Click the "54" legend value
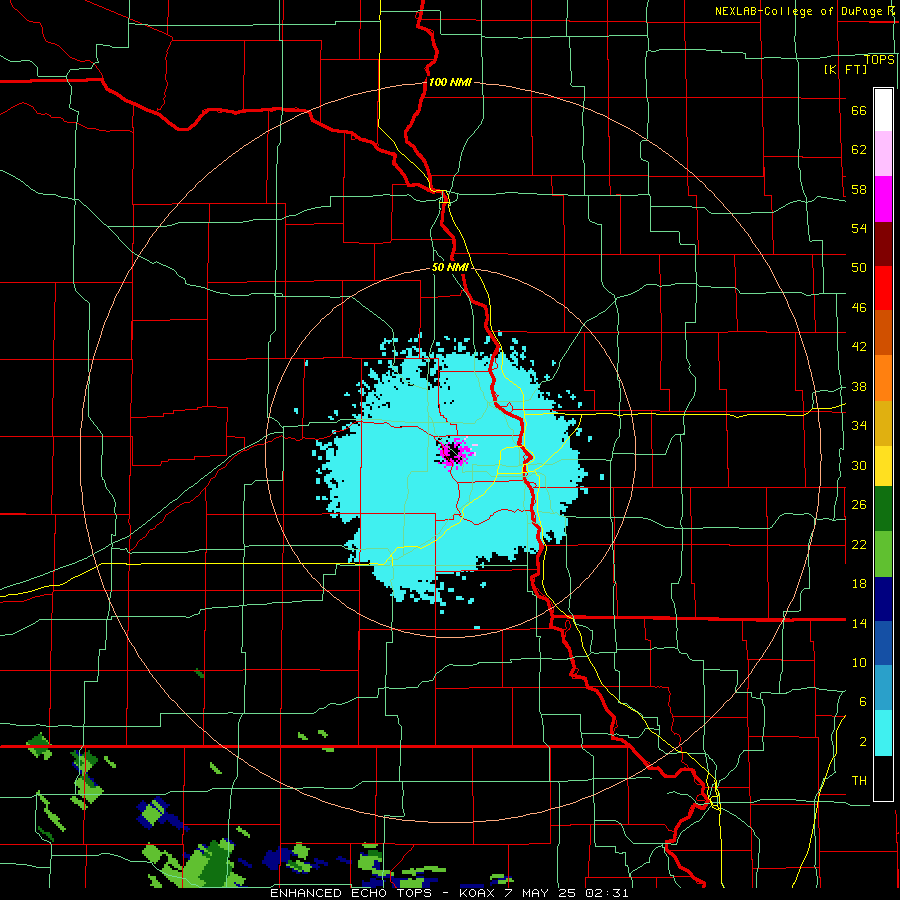This screenshot has height=900, width=900. (x=859, y=228)
